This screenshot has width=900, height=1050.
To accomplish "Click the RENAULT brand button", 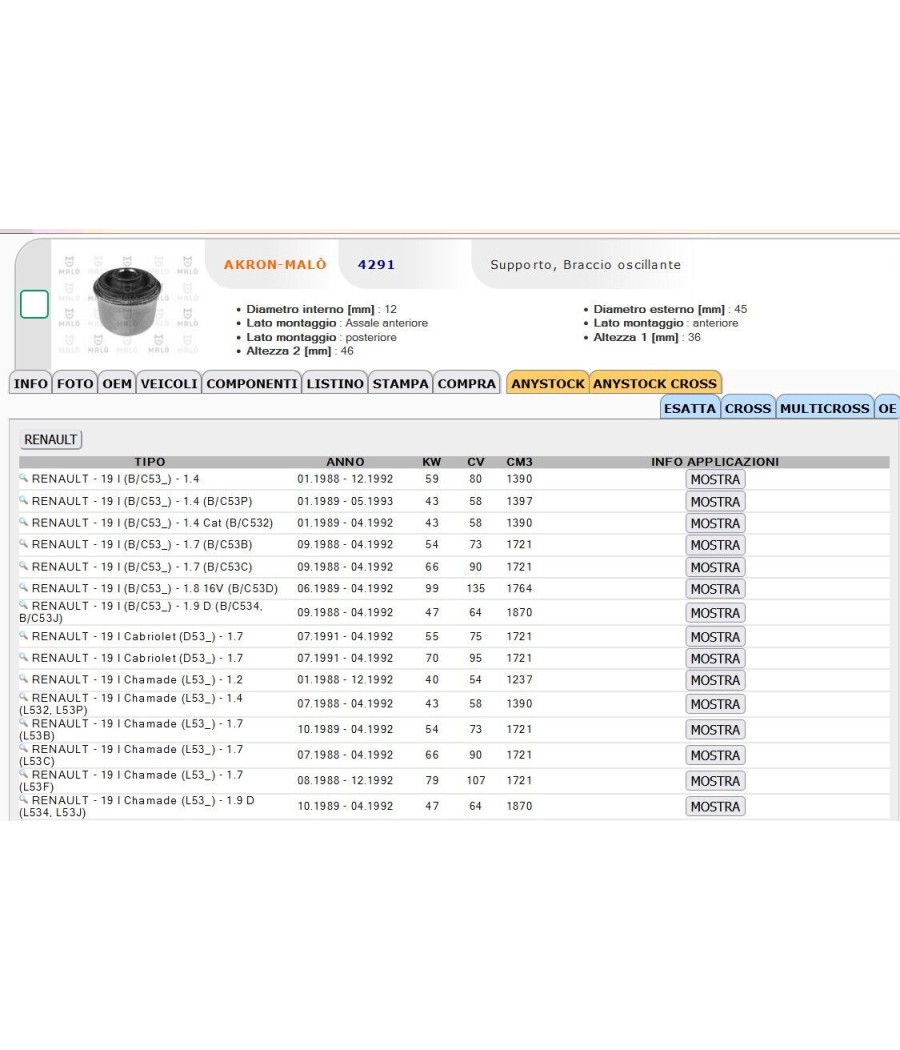I will (50, 440).
